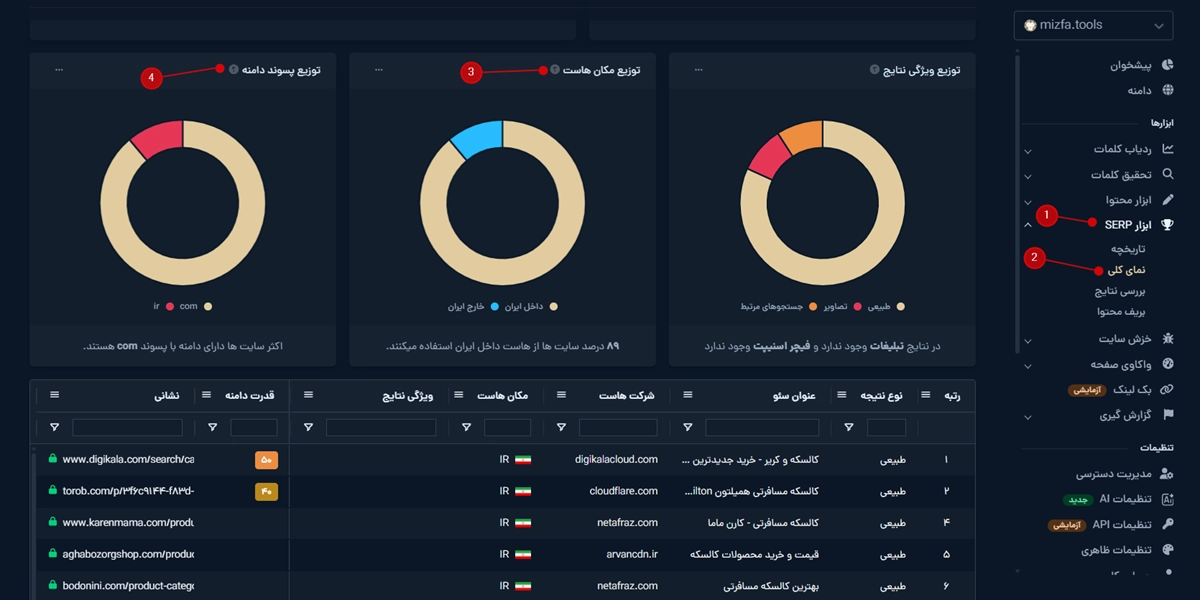Select تاریخچه under ابزار SERP
This screenshot has height=600, width=1200.
(x=1127, y=248)
